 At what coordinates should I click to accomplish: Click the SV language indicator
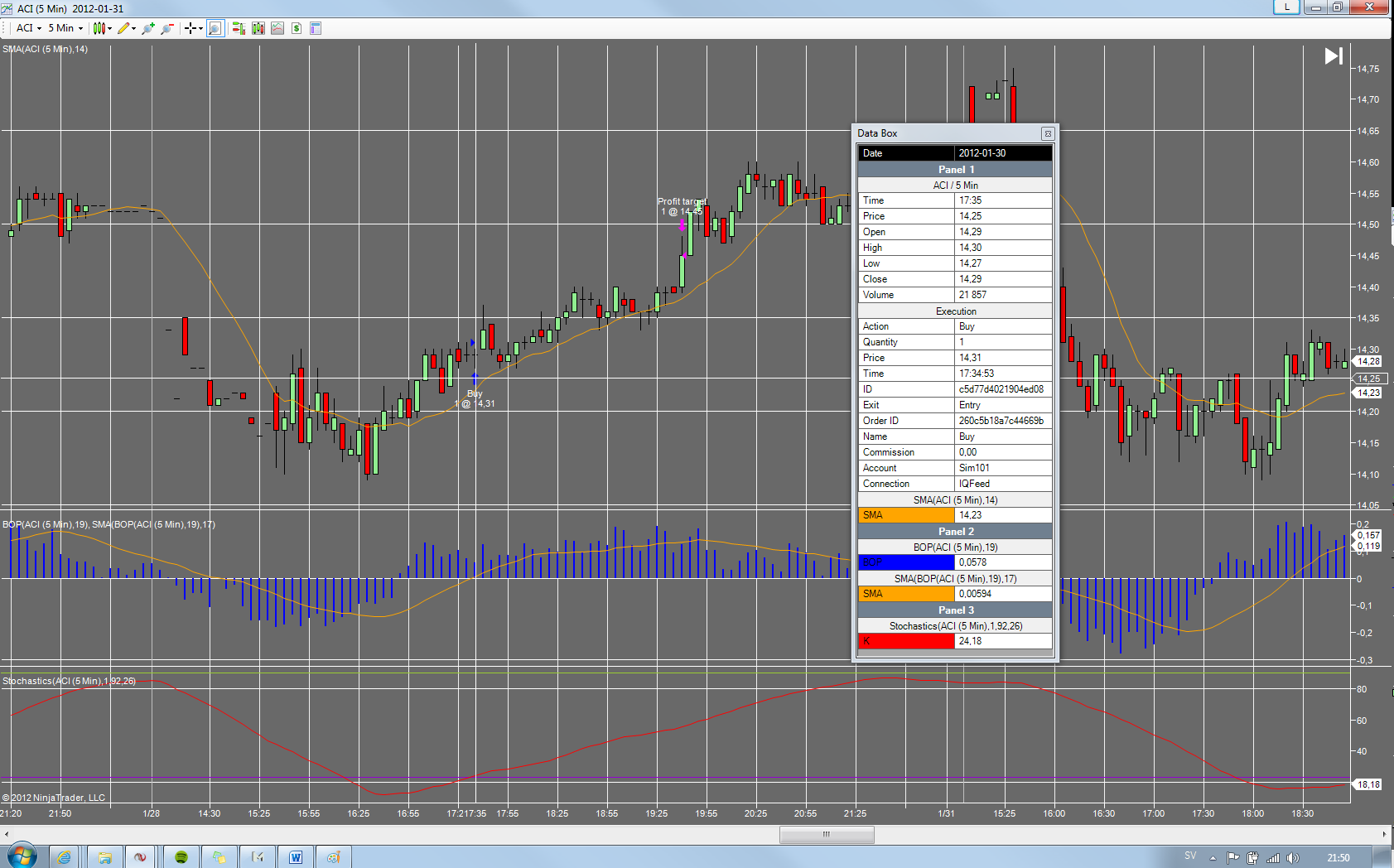(1190, 856)
